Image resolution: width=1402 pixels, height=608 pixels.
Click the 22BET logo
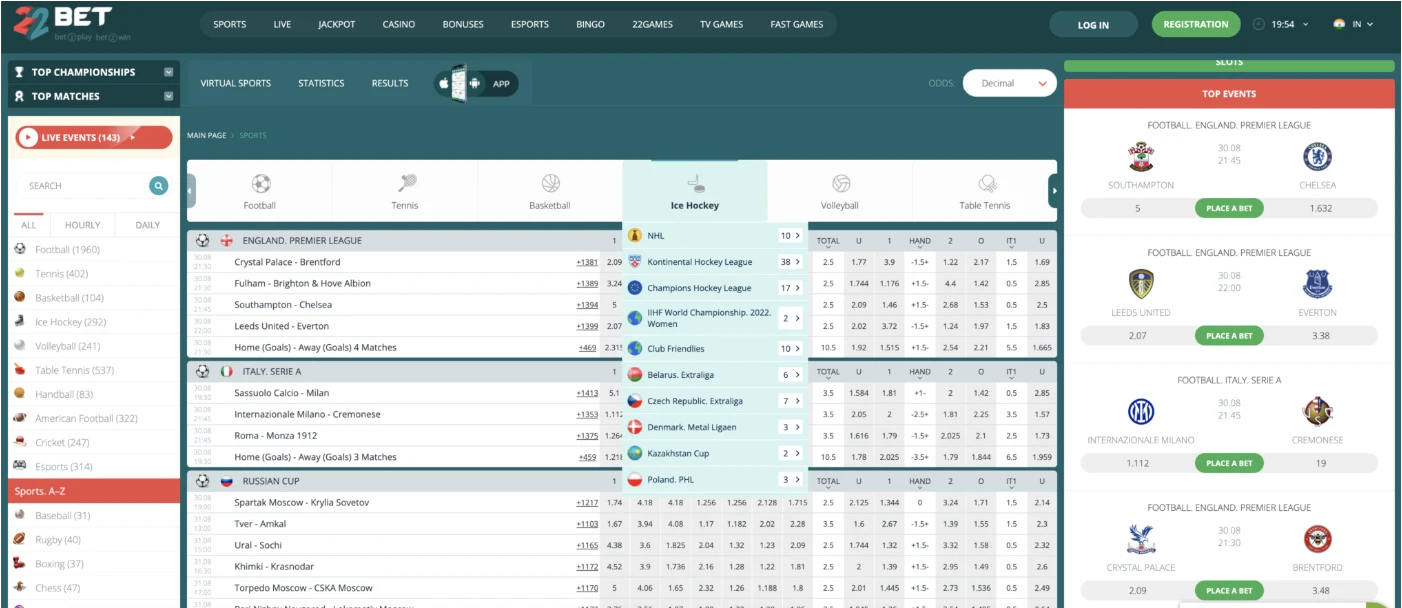click(x=72, y=24)
